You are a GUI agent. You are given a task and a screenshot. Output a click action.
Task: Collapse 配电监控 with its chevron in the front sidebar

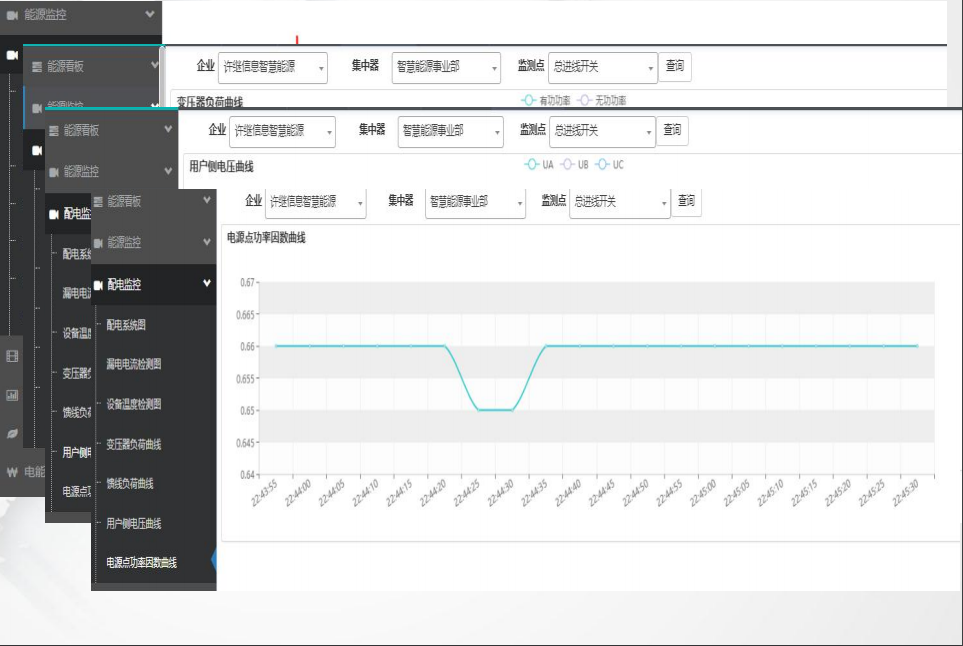207,284
